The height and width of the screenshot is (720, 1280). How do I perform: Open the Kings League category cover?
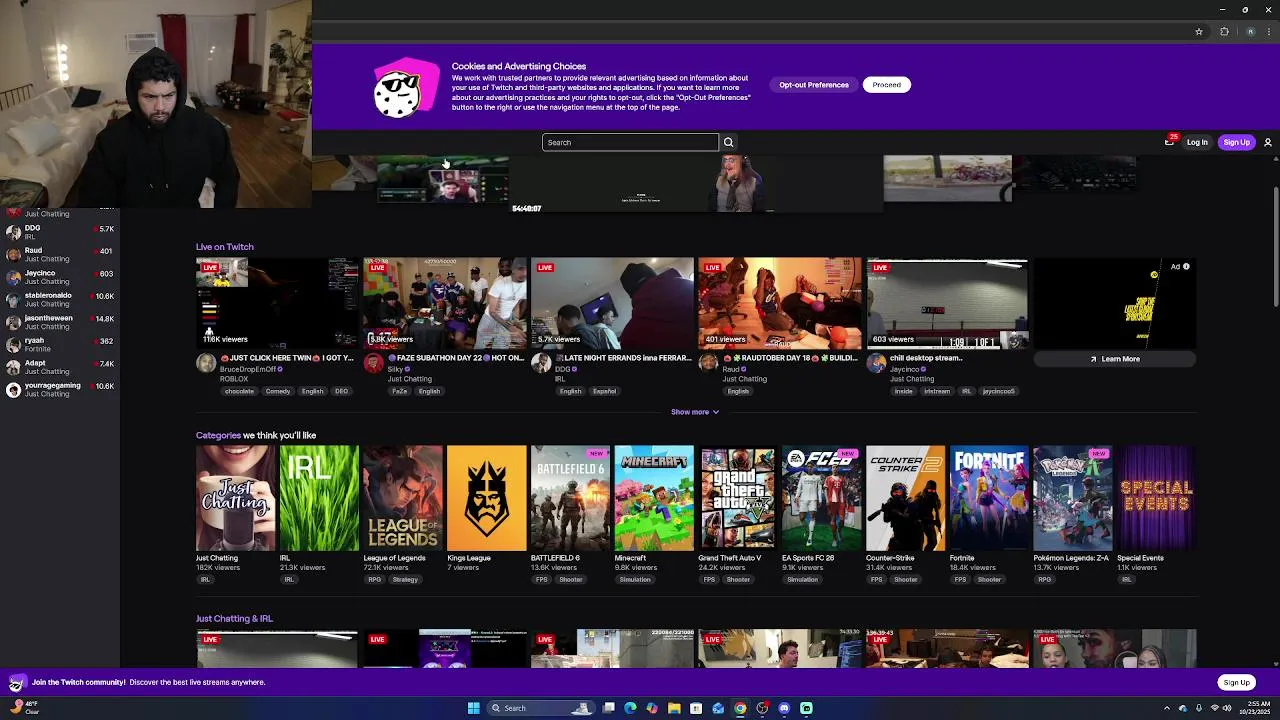pyautogui.click(x=487, y=498)
